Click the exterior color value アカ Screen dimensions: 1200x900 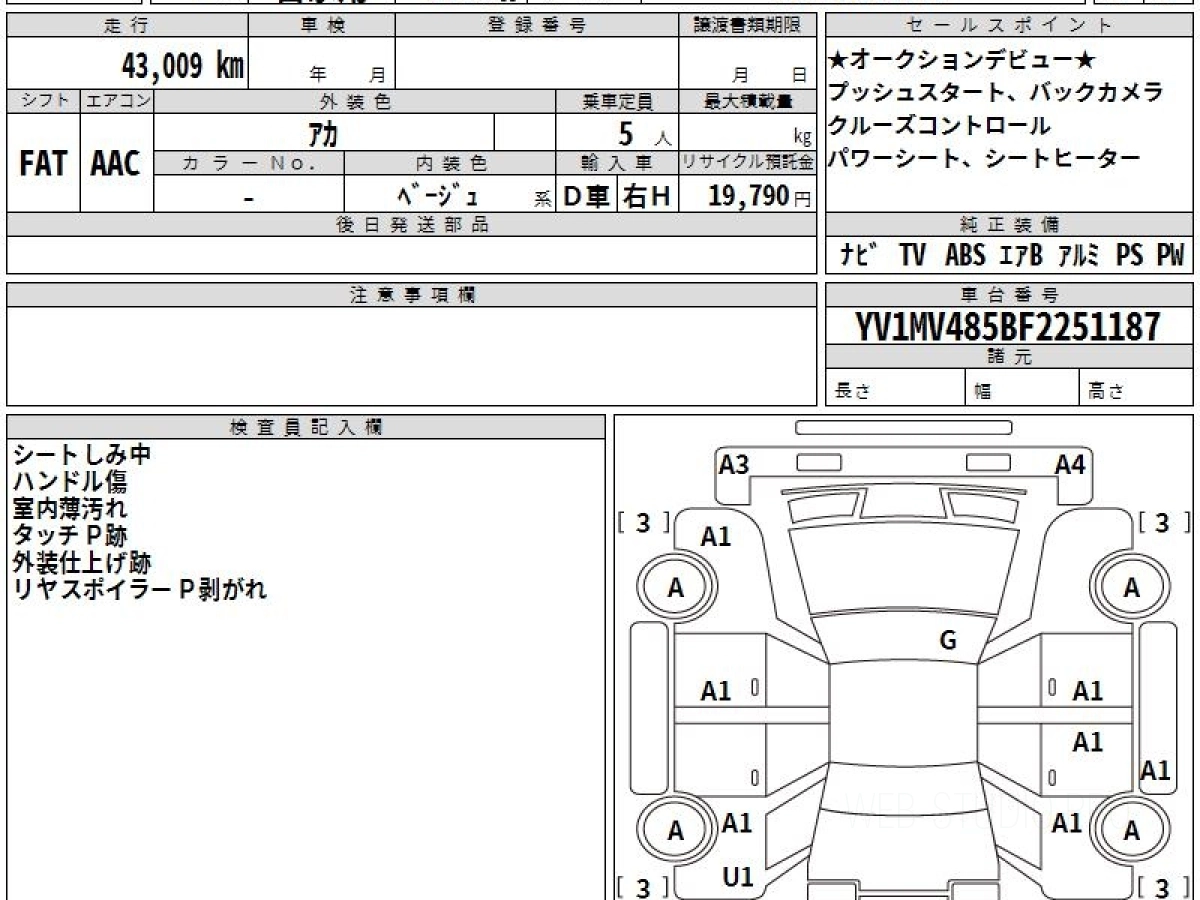click(323, 132)
